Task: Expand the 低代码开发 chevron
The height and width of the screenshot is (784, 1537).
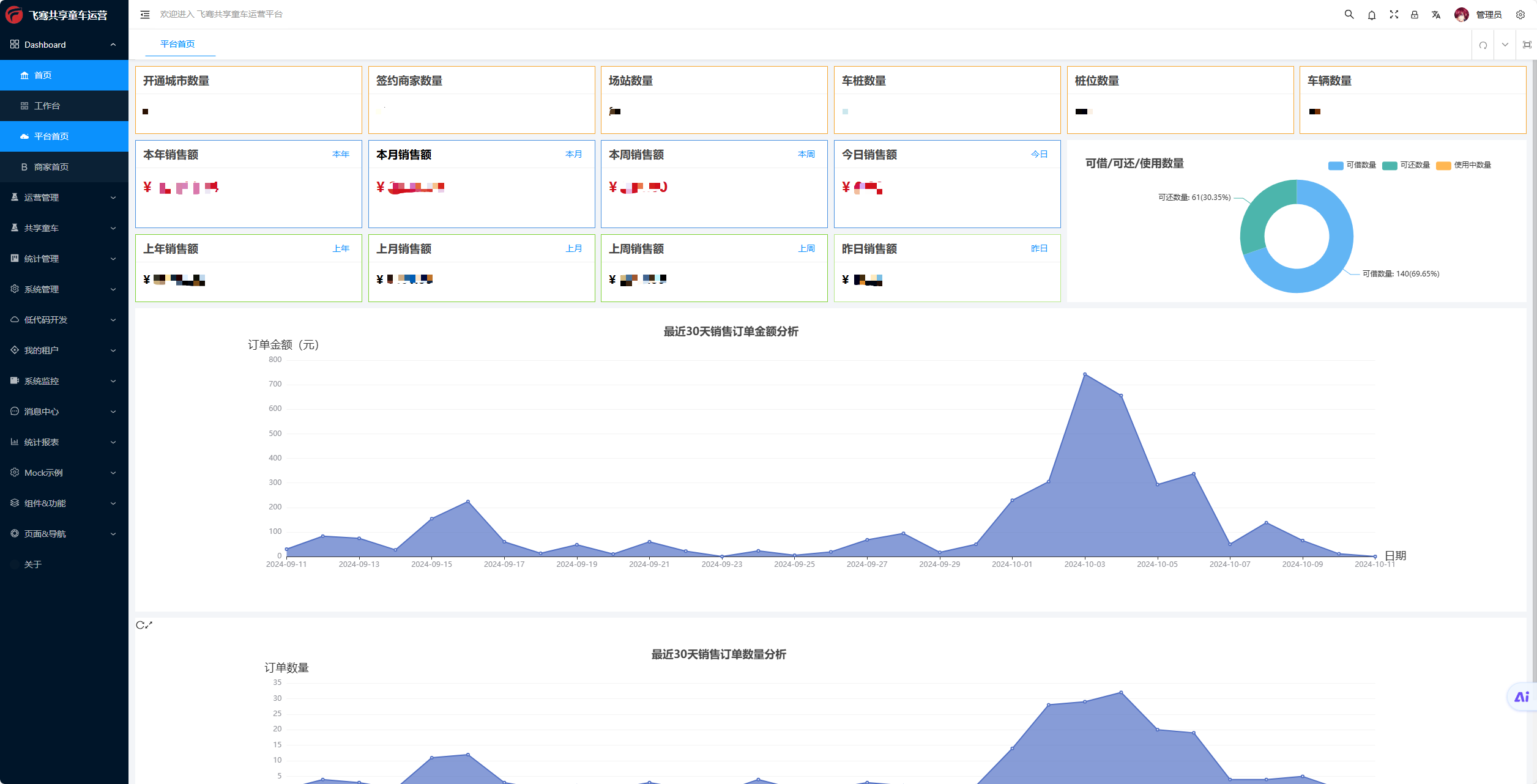Action: 113,320
